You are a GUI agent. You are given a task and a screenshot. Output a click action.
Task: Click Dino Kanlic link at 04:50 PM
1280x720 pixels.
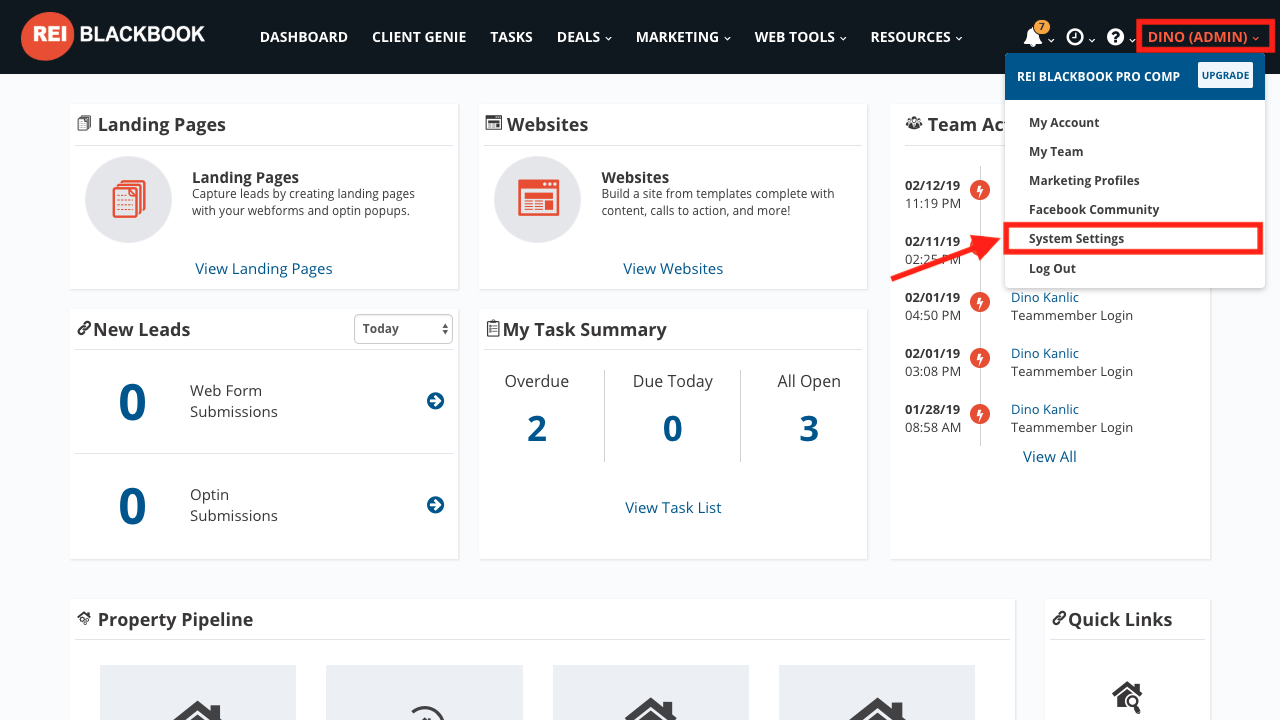(1045, 297)
